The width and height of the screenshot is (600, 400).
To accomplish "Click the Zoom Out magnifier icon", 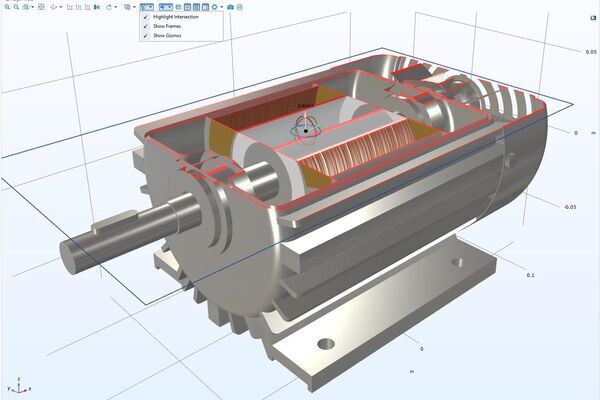I will pos(15,6).
